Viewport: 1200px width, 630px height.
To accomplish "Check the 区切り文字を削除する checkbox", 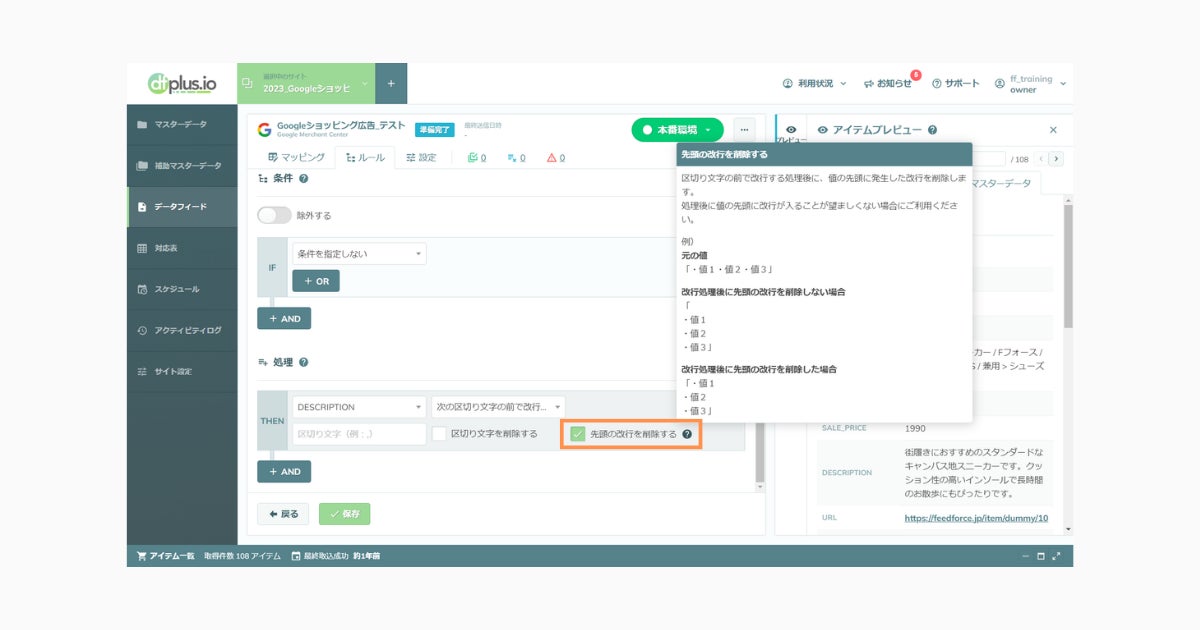I will point(439,434).
